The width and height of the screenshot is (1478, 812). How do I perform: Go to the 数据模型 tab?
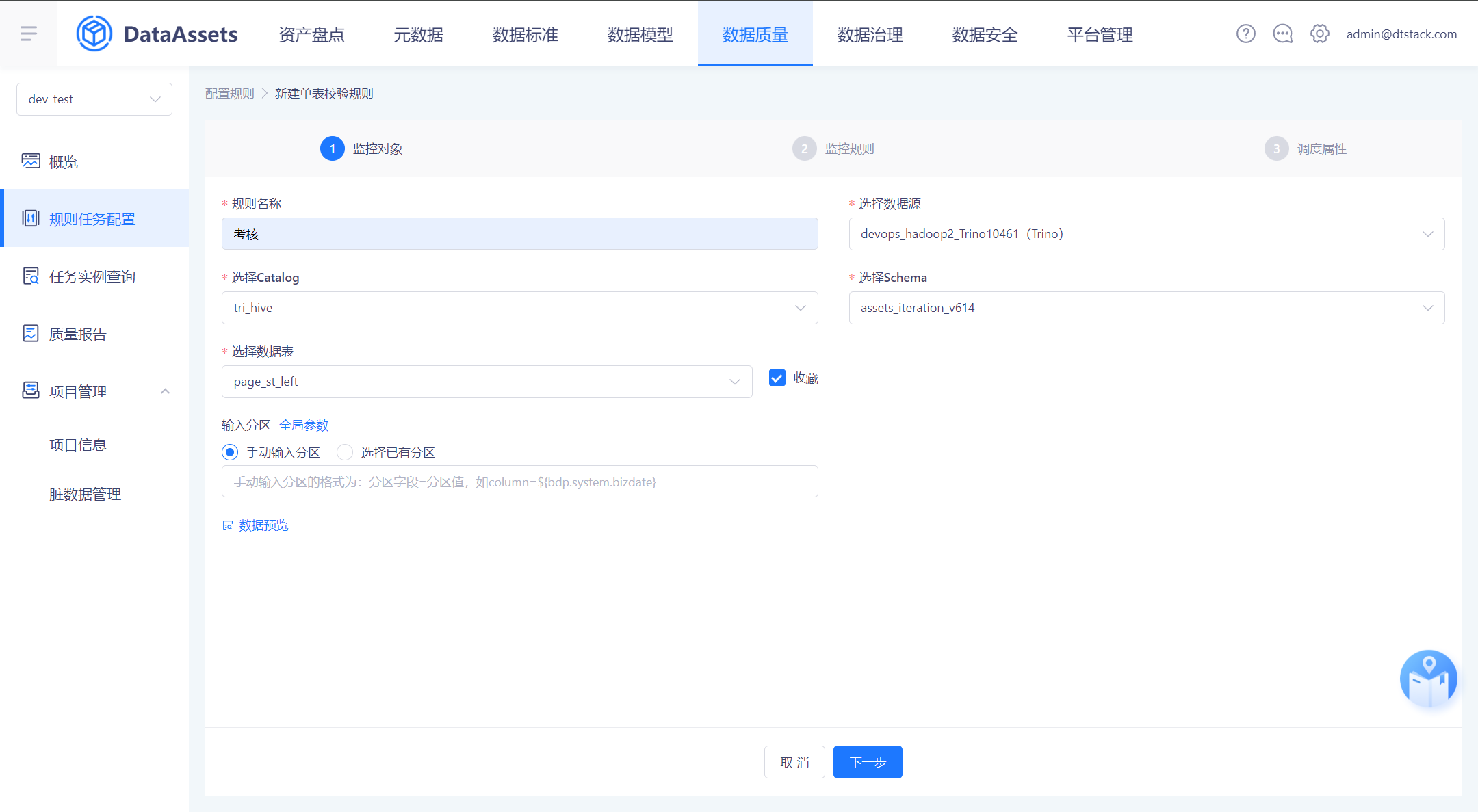point(640,34)
